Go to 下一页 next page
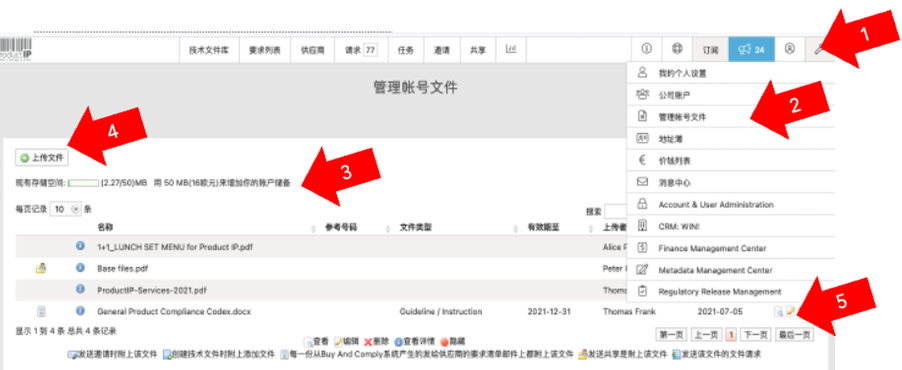Image resolution: width=902 pixels, height=370 pixels. [x=755, y=334]
